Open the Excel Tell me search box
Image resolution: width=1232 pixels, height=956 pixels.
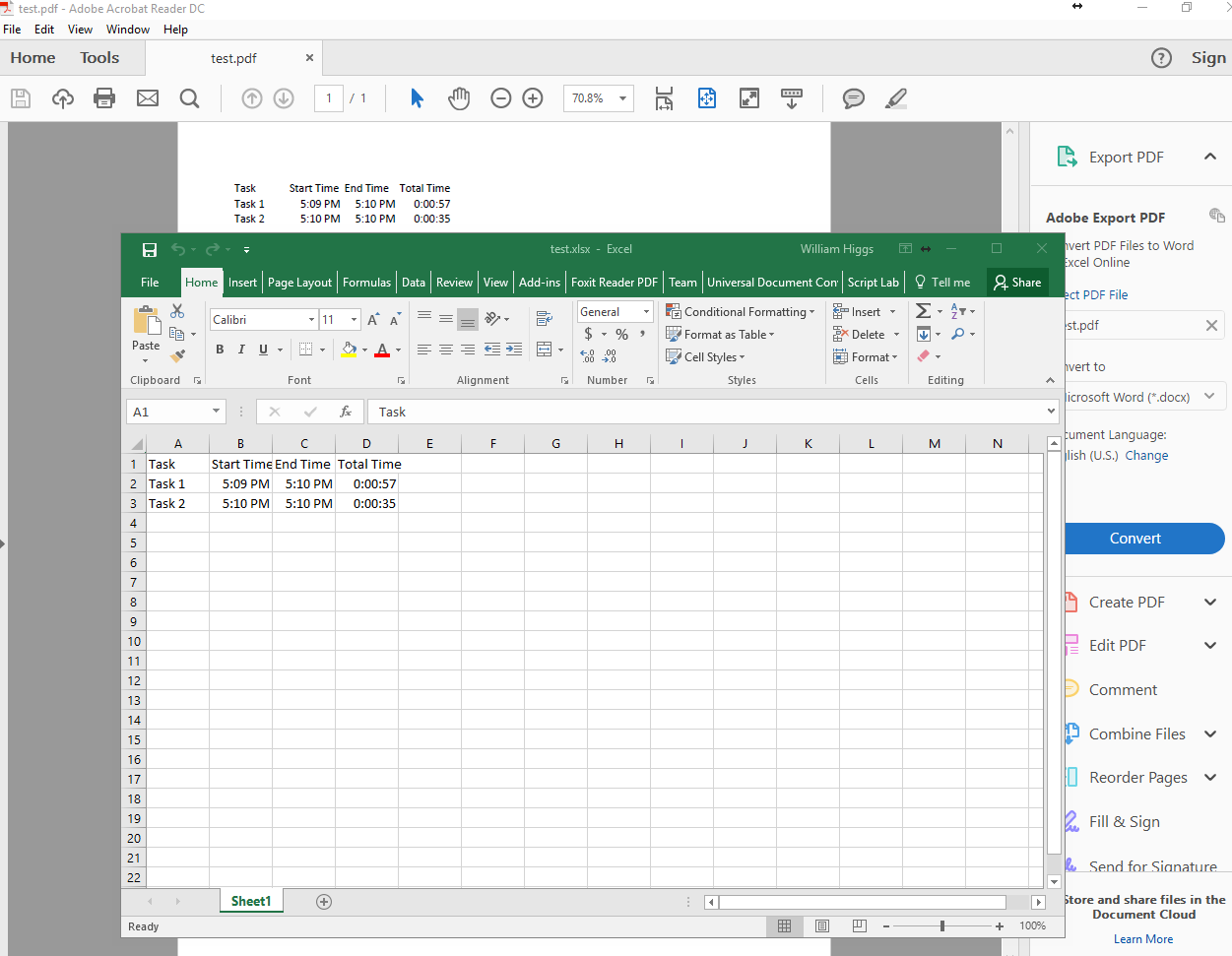(x=942, y=283)
